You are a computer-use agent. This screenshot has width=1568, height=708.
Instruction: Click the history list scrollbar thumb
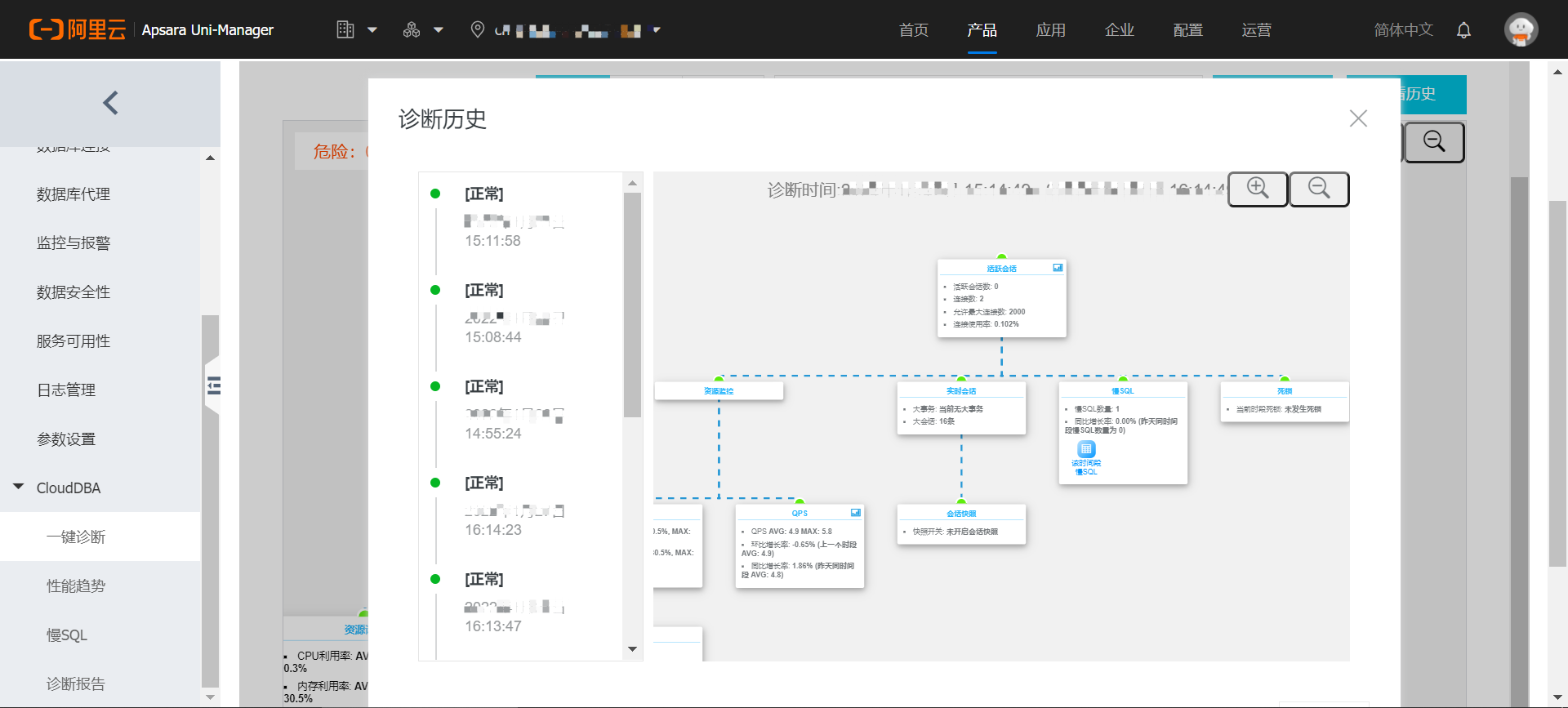click(x=632, y=305)
